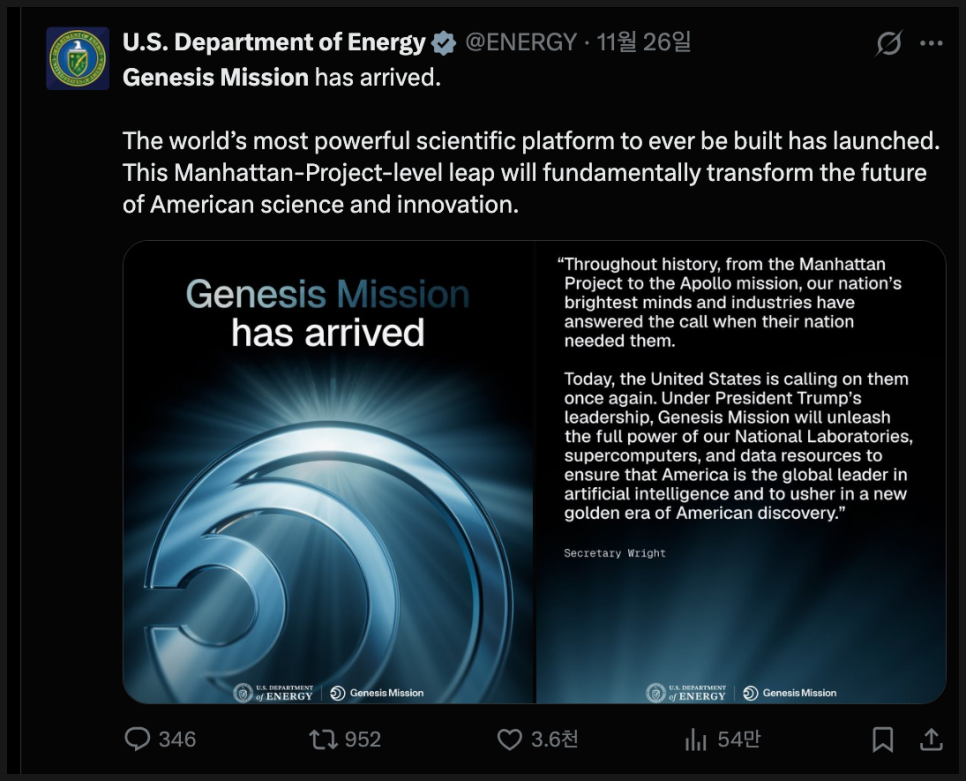Click the reply speech bubble icon
This screenshot has width=966, height=781.
coord(137,739)
